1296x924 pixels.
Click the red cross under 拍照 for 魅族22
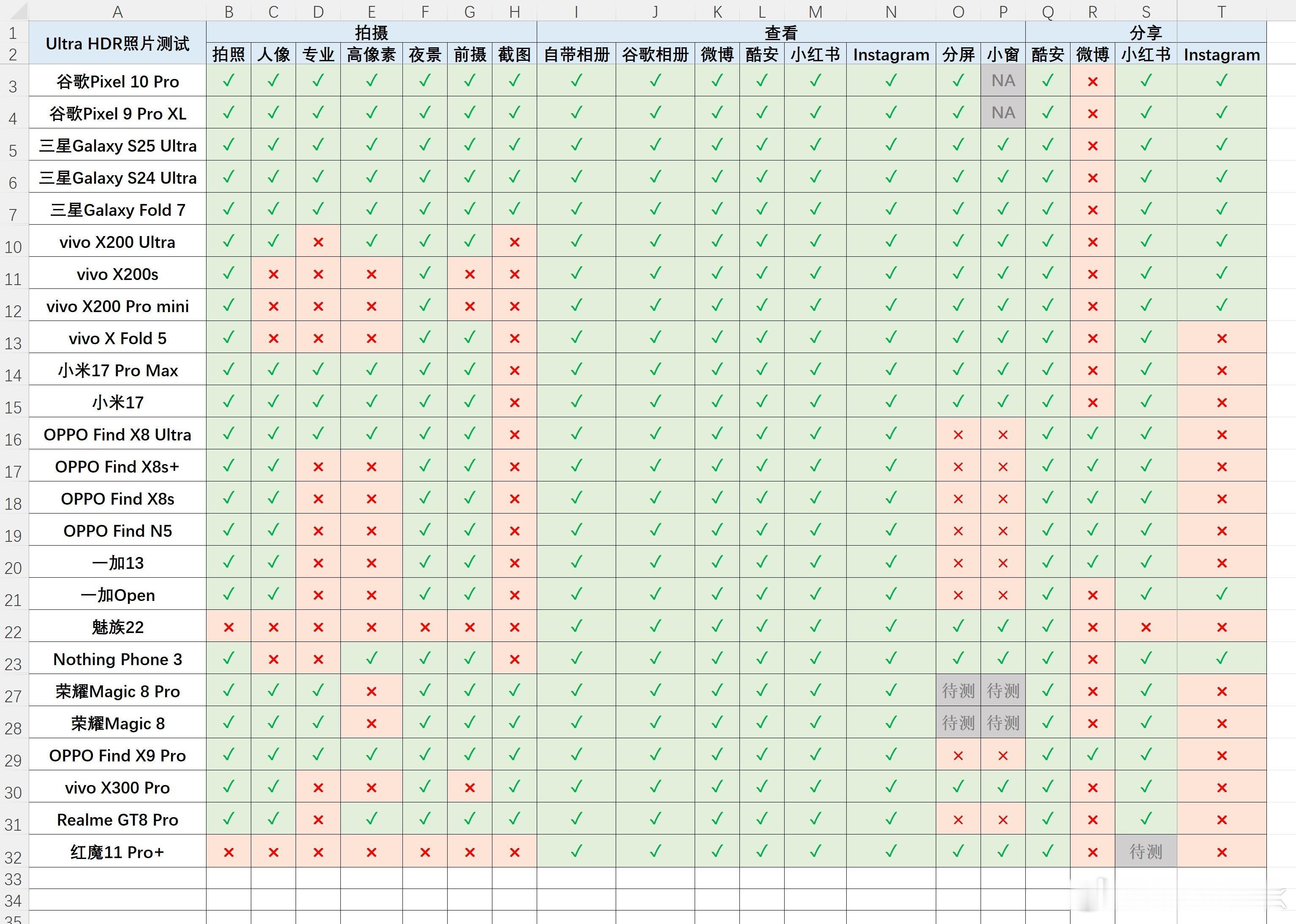click(x=229, y=627)
